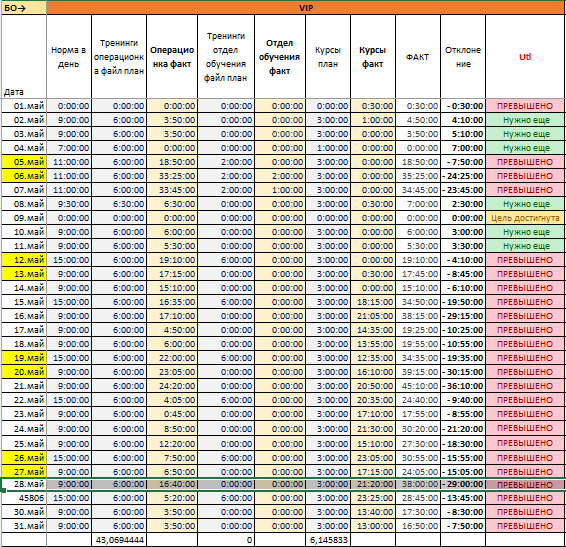Select 'ПРЕВЫШЕНО' in 01.май row
The width and height of the screenshot is (566, 547).
[x=526, y=106]
